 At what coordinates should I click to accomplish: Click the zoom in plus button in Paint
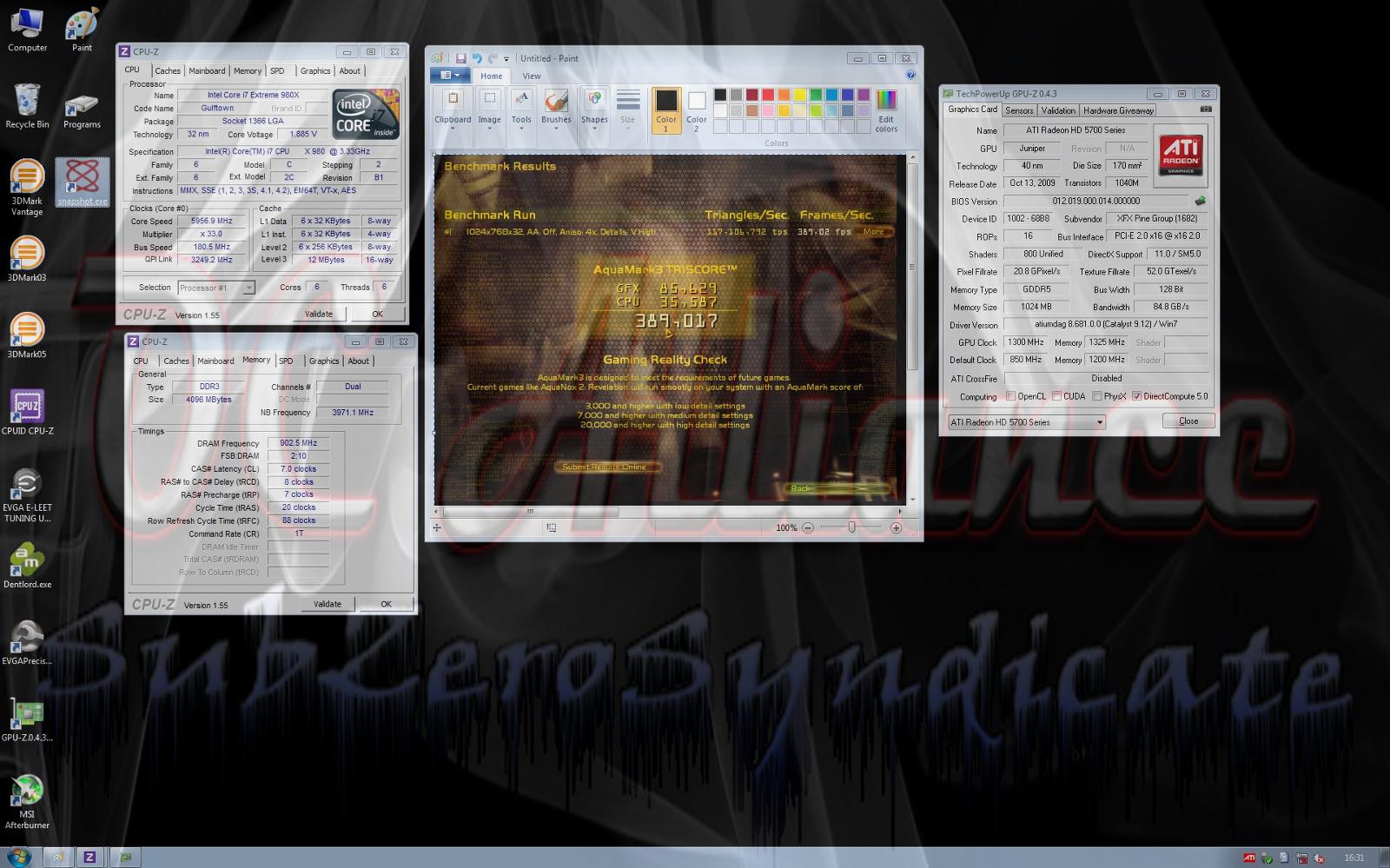[896, 527]
